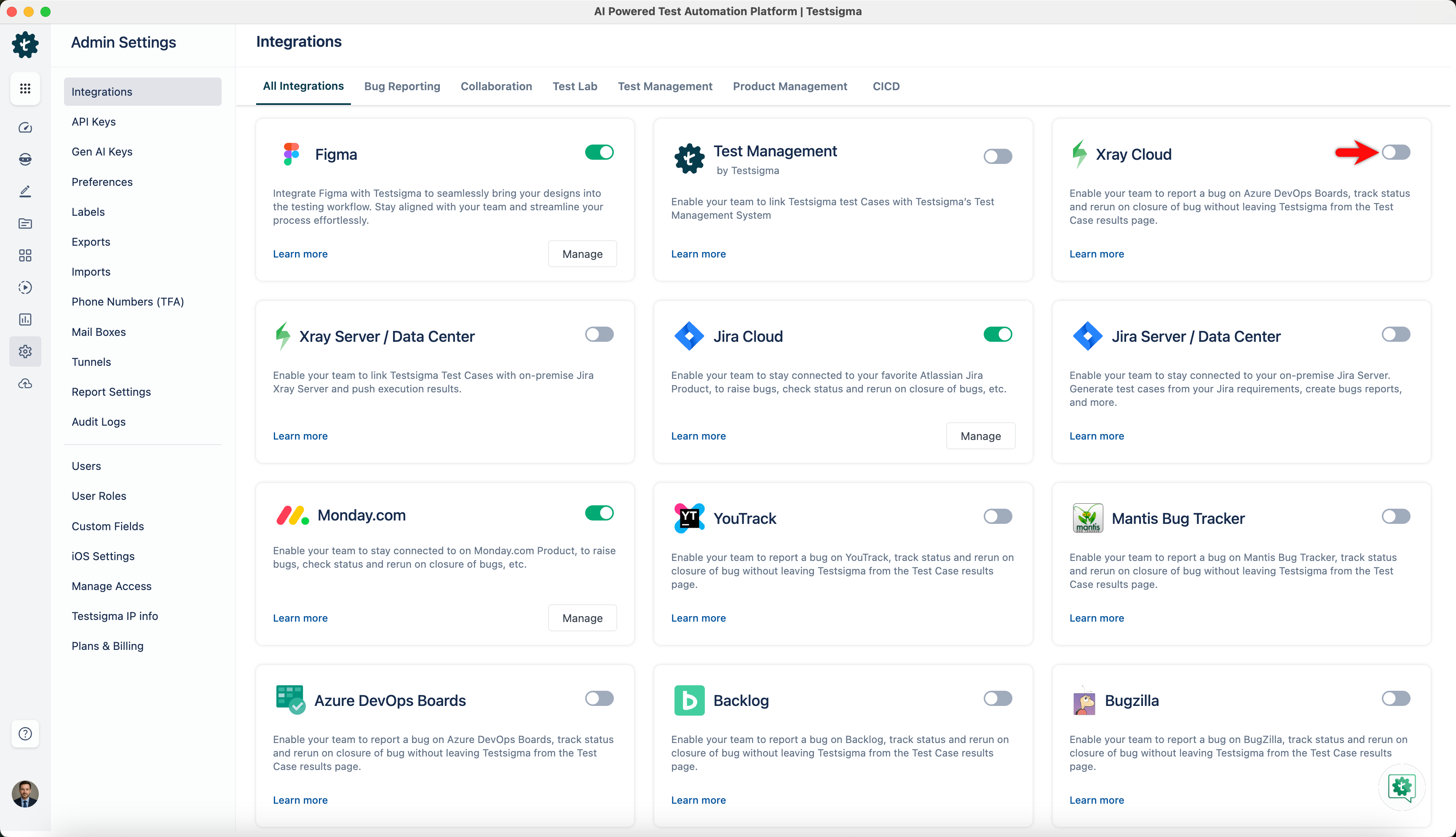Open the Testsigma chat widget icon
The width and height of the screenshot is (1456, 837).
[x=1401, y=786]
